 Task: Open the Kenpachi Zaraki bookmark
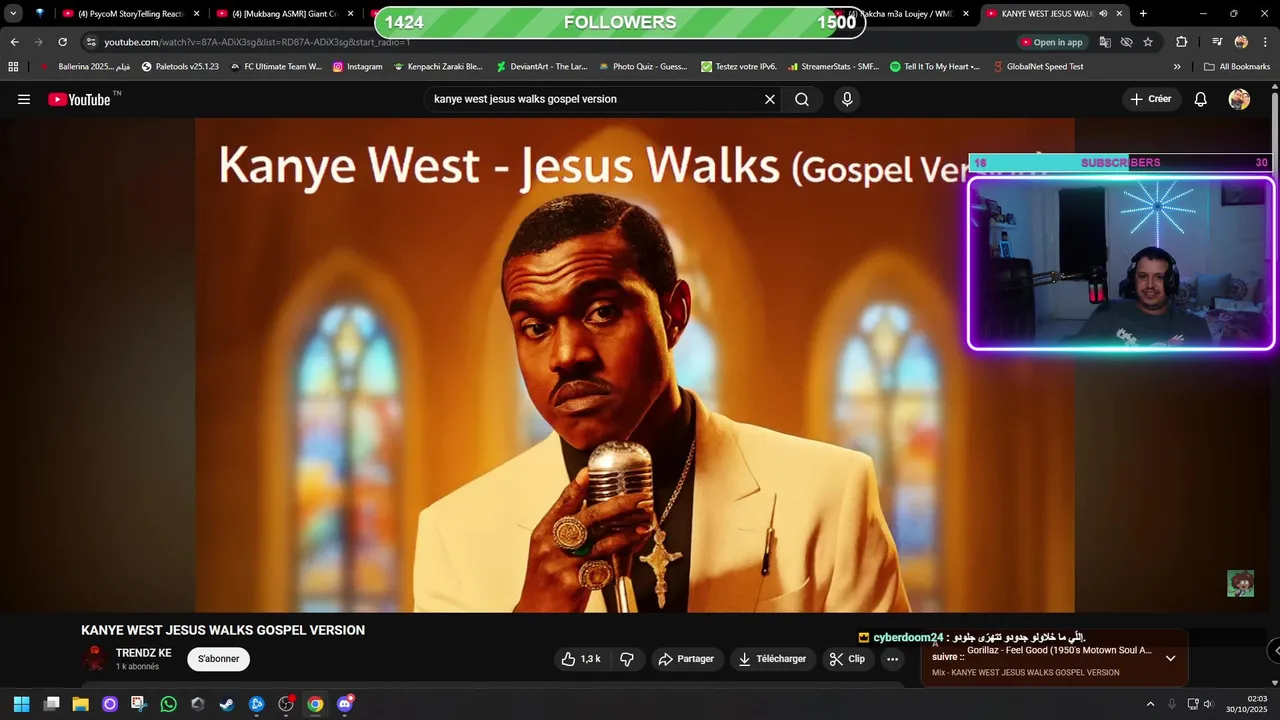[x=438, y=67]
